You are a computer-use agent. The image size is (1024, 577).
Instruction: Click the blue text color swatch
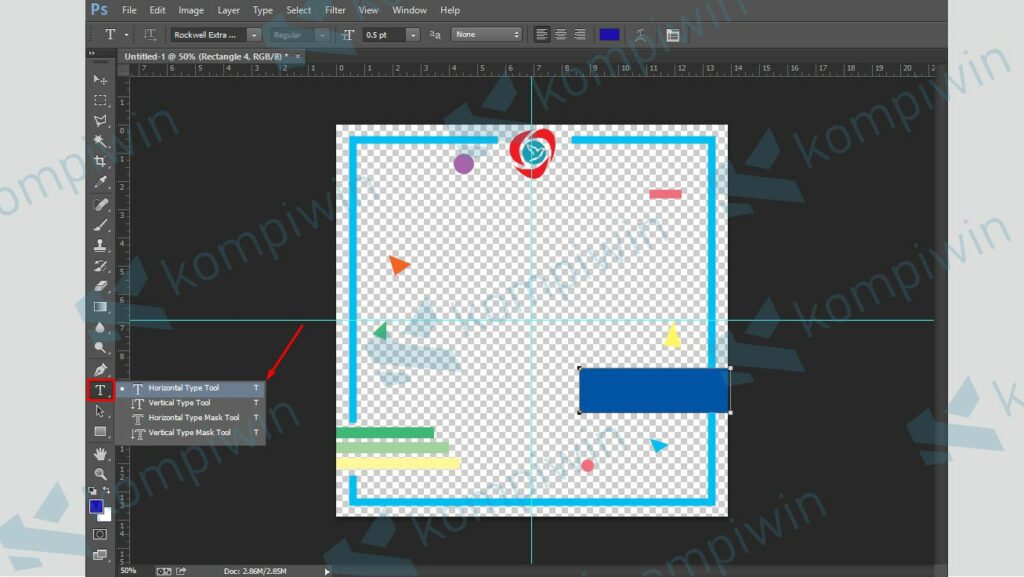[x=609, y=35]
